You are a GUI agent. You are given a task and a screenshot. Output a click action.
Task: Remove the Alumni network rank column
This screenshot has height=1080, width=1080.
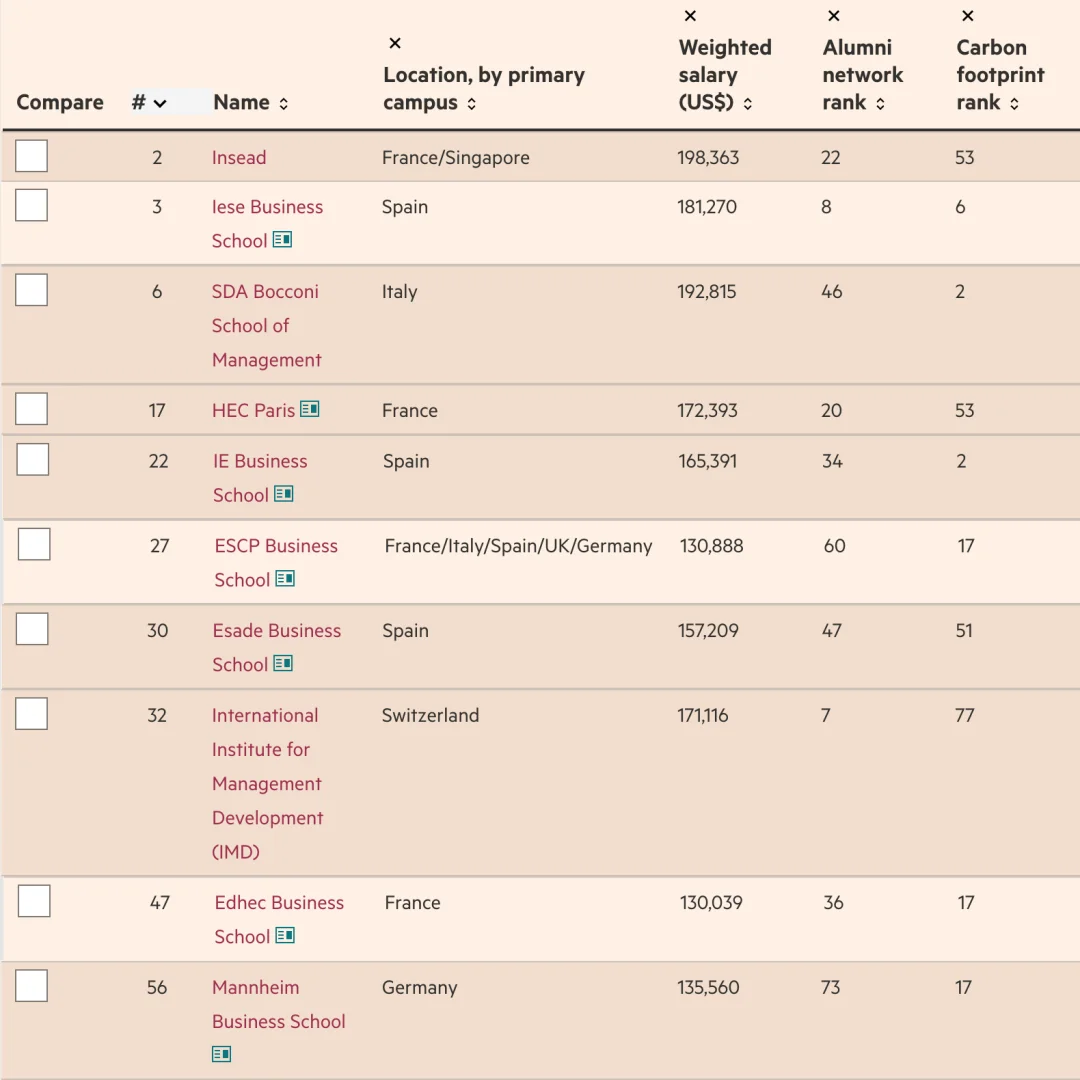click(x=834, y=16)
